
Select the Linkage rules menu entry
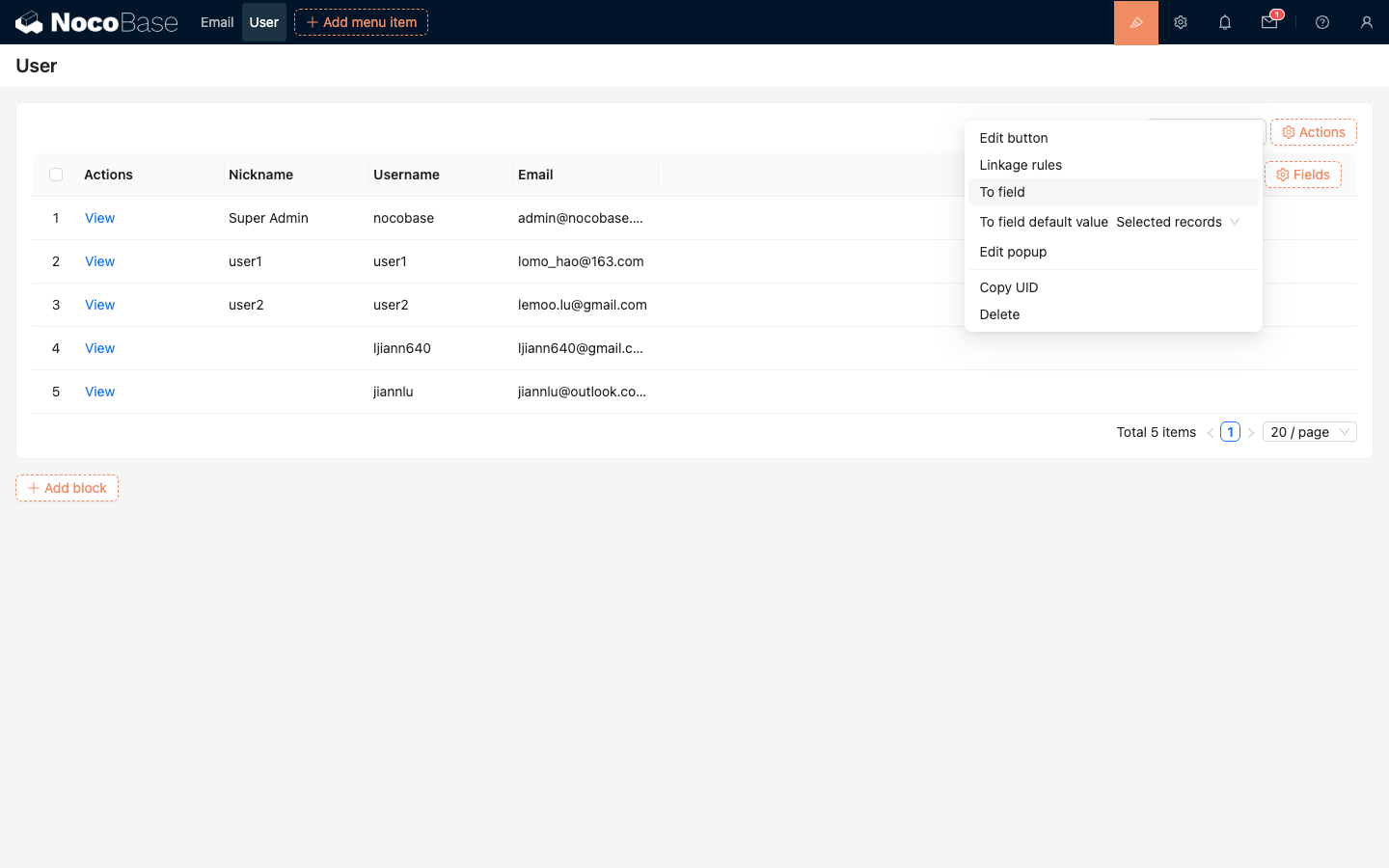pos(1021,165)
